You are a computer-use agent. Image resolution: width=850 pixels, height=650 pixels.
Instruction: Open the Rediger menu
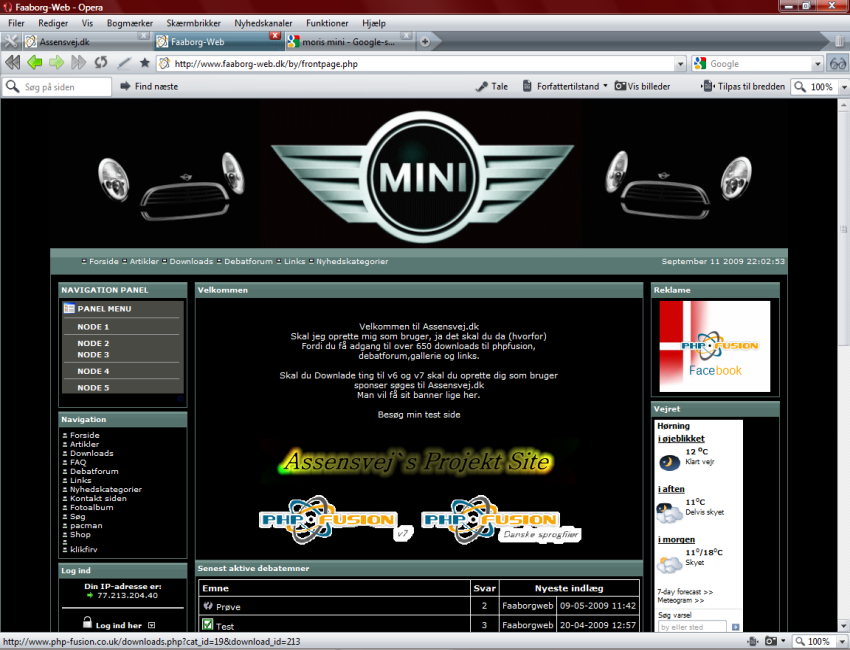(x=53, y=23)
